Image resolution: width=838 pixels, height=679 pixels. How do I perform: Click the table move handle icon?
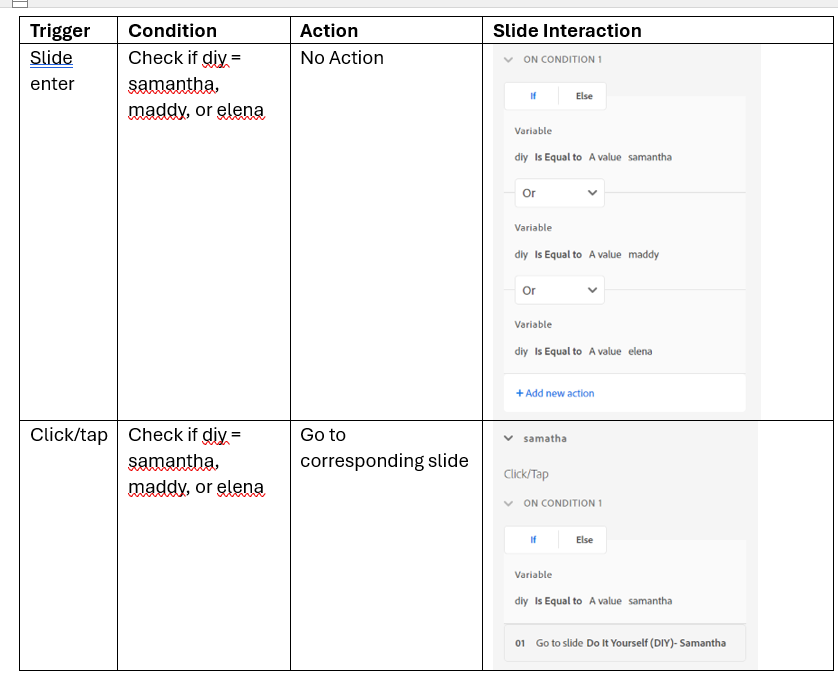click(20, 4)
